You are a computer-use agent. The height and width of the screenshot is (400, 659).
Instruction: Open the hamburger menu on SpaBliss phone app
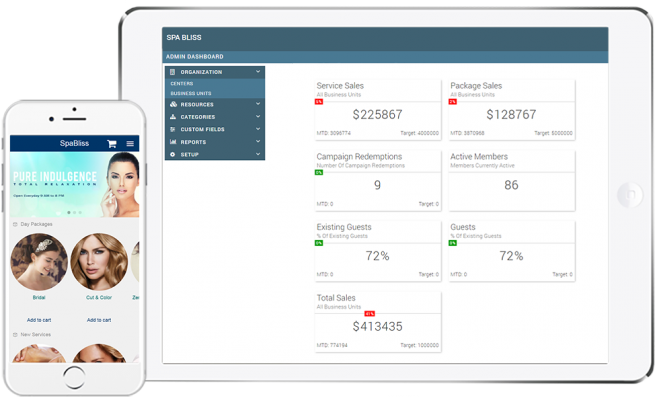pyautogui.click(x=130, y=144)
